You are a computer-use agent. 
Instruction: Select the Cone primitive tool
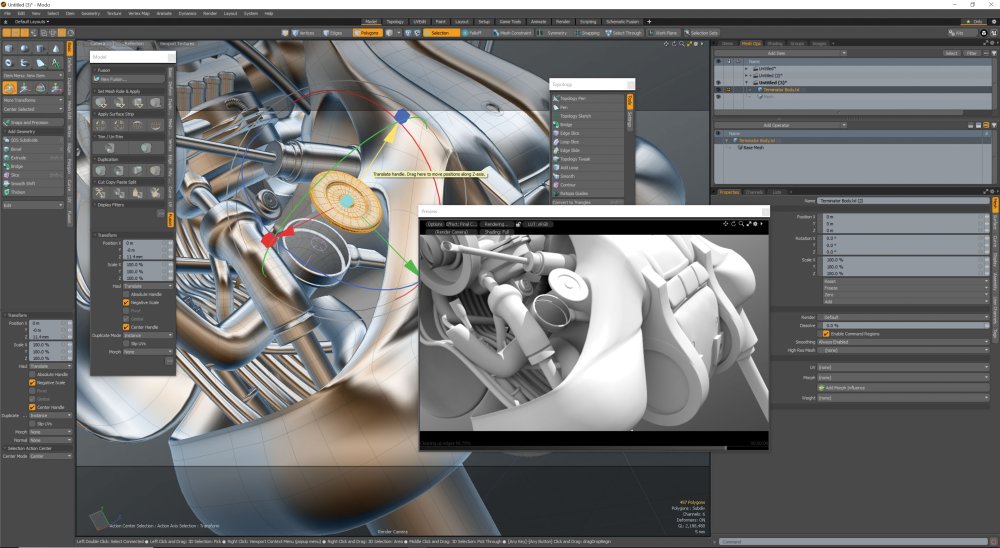click(55, 48)
